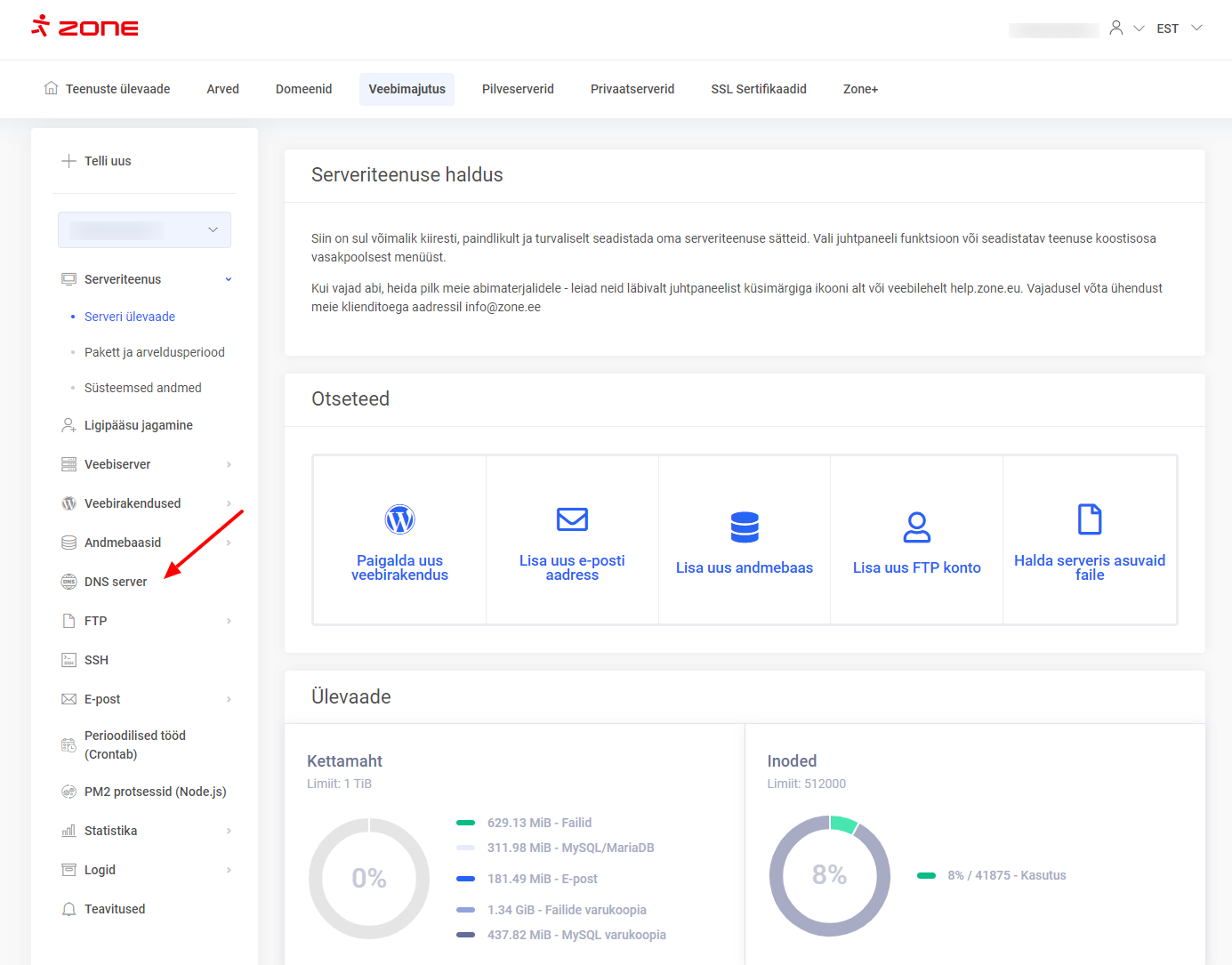Click the file icon for server files
The width and height of the screenshot is (1232, 965).
pos(1090,519)
